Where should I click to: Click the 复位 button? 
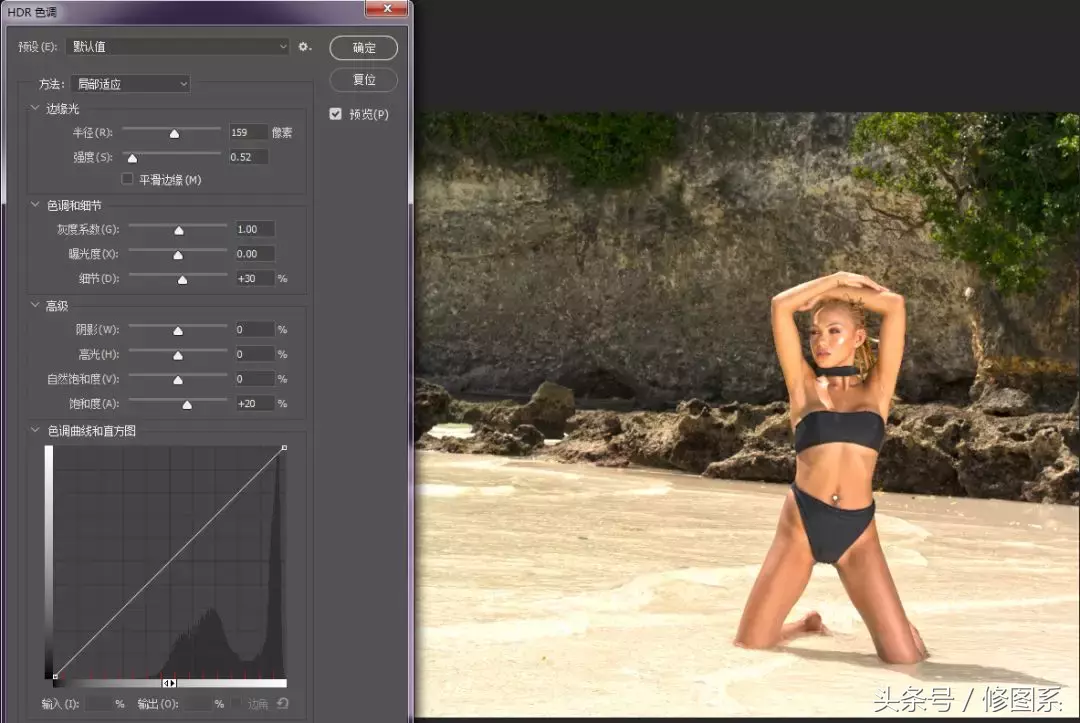364,80
